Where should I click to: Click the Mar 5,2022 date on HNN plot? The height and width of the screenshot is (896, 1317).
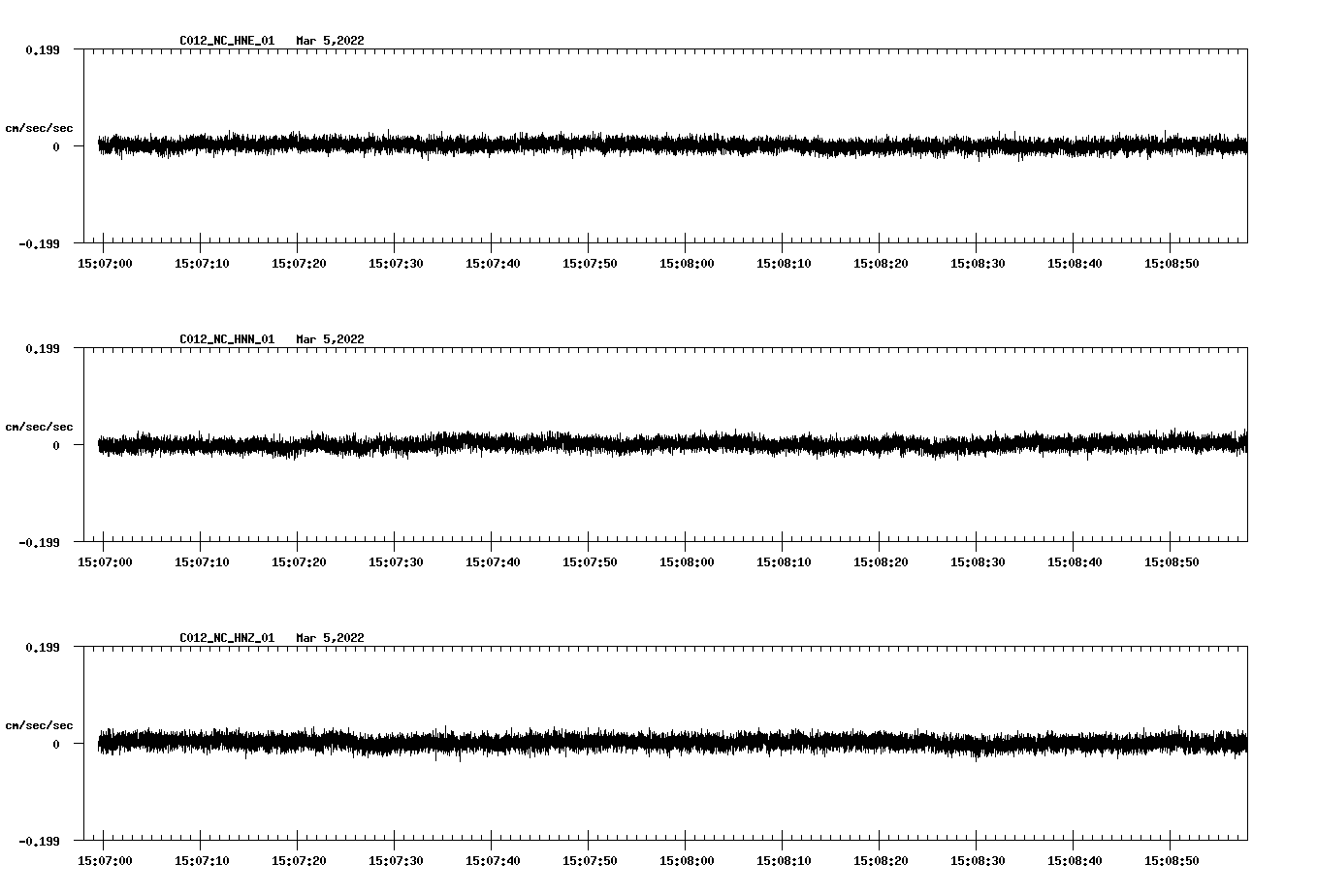pyautogui.click(x=331, y=339)
